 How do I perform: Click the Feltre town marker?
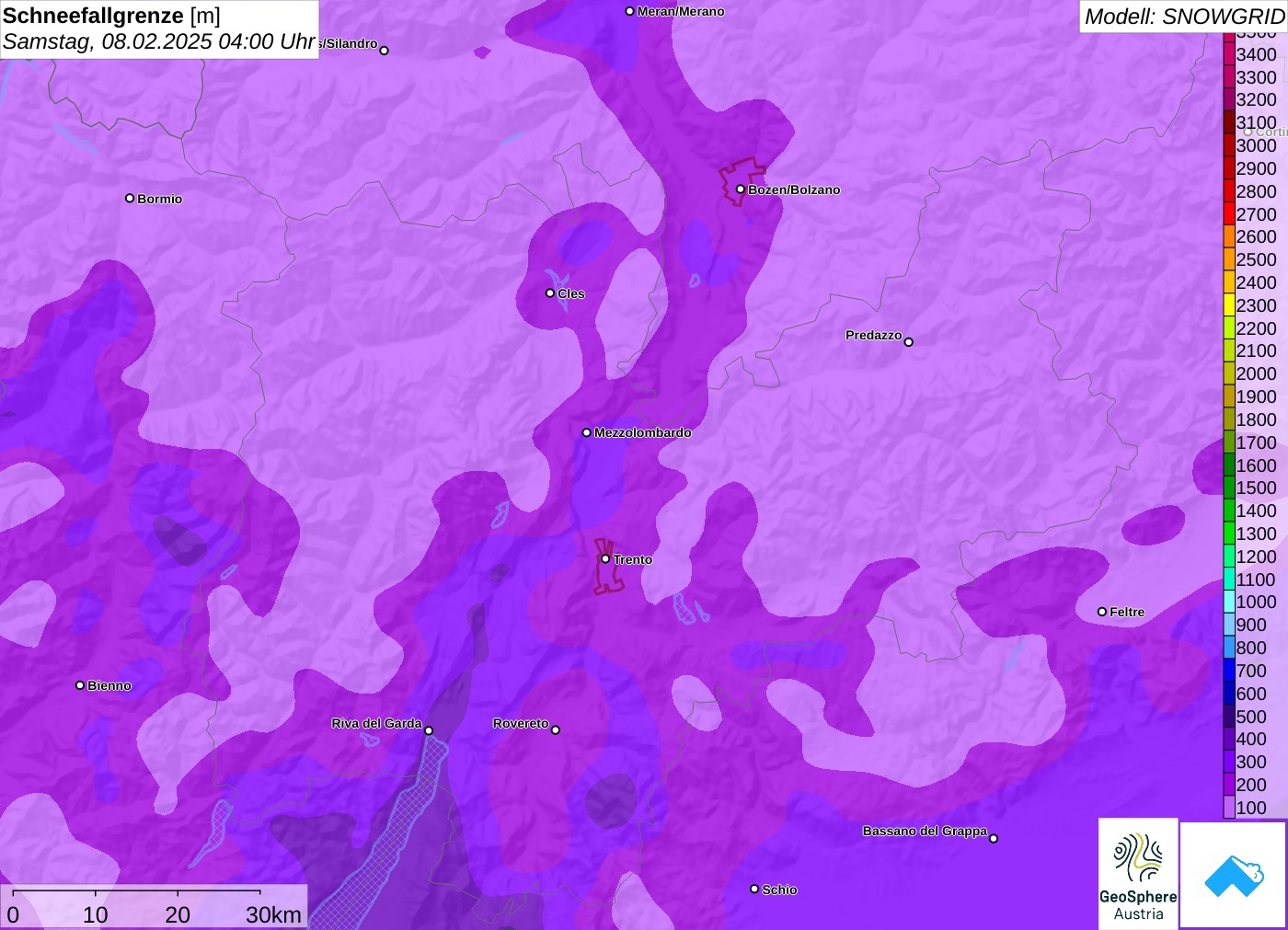1102,612
